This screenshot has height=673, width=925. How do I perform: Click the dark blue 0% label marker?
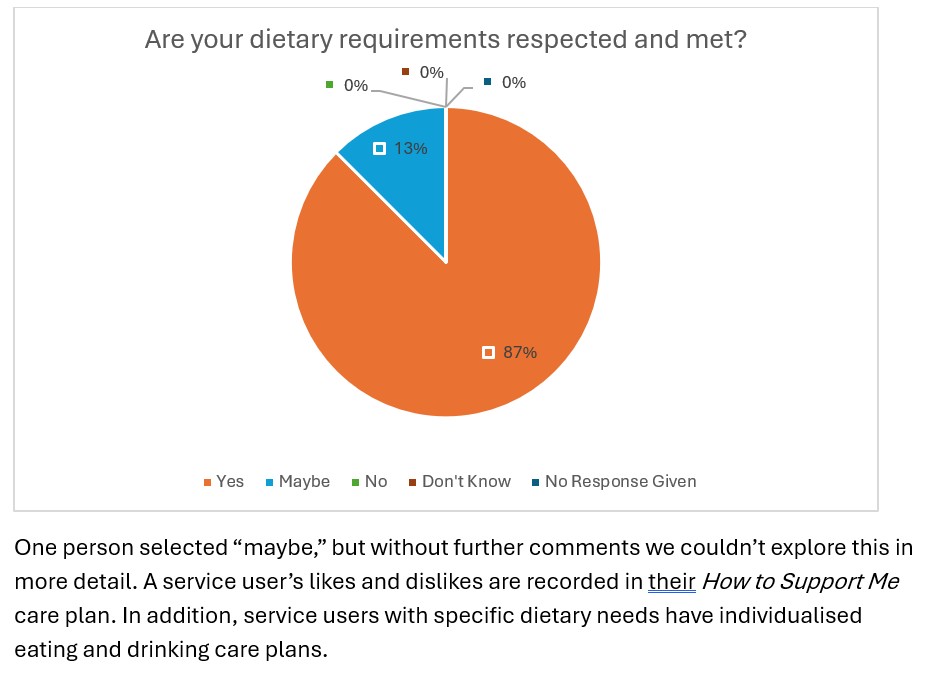pyautogui.click(x=487, y=82)
